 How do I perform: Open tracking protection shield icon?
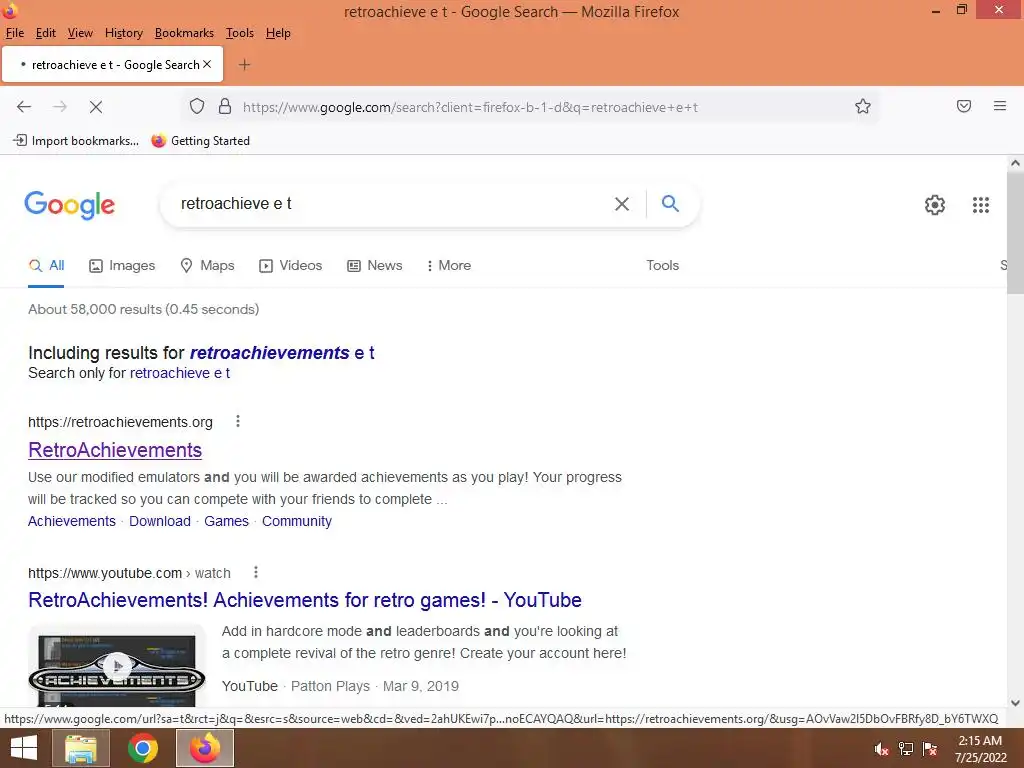click(x=197, y=106)
